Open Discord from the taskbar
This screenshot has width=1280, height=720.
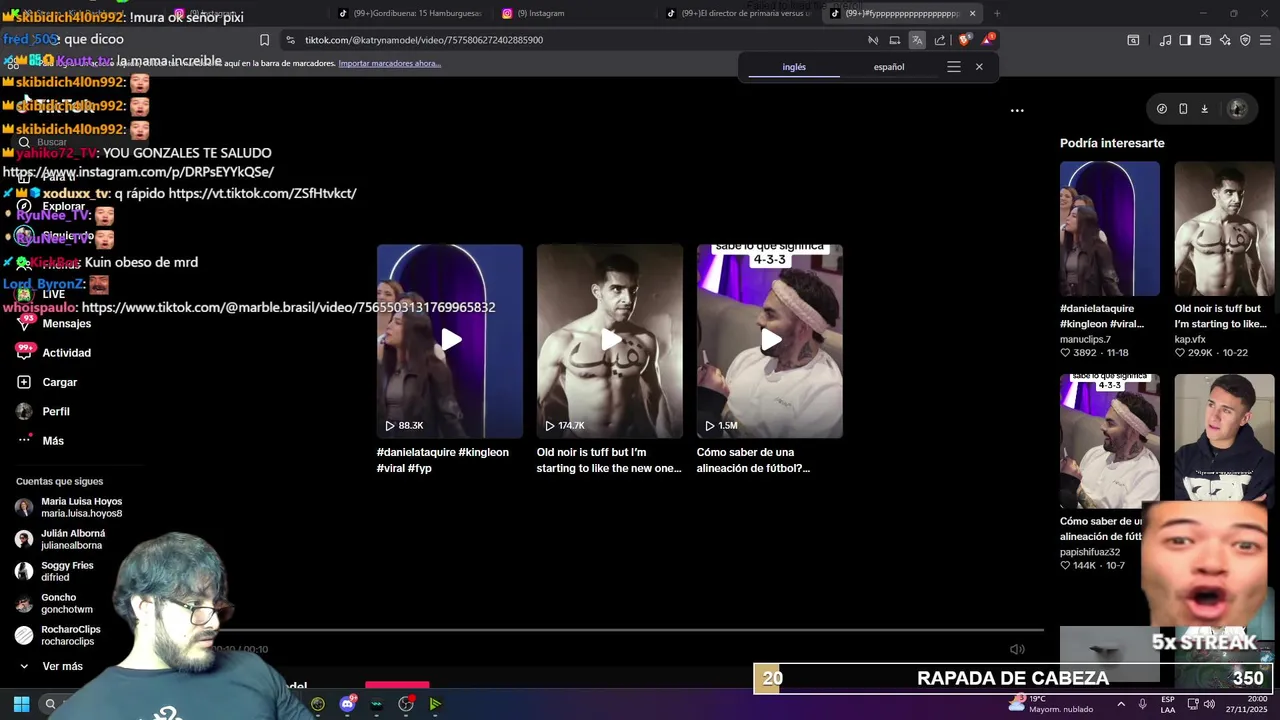tap(347, 704)
